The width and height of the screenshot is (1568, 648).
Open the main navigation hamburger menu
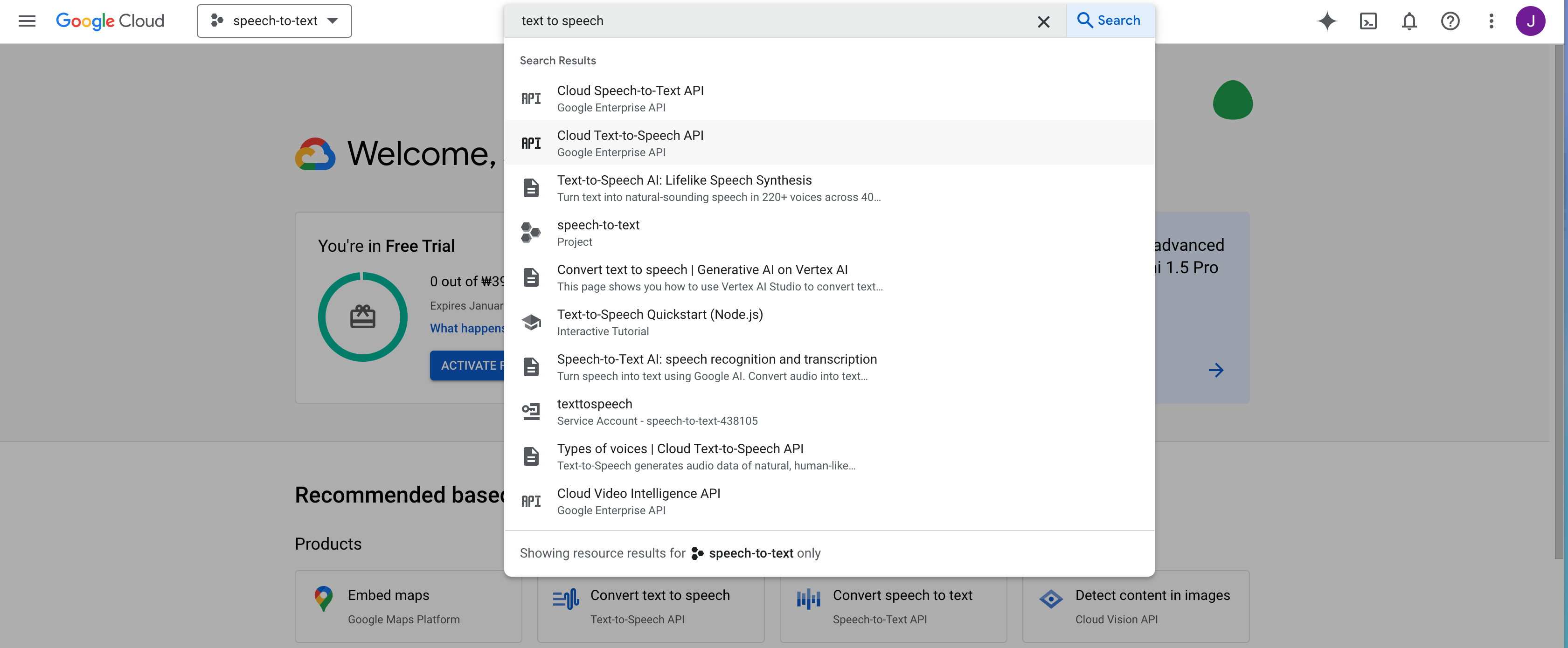pos(27,21)
